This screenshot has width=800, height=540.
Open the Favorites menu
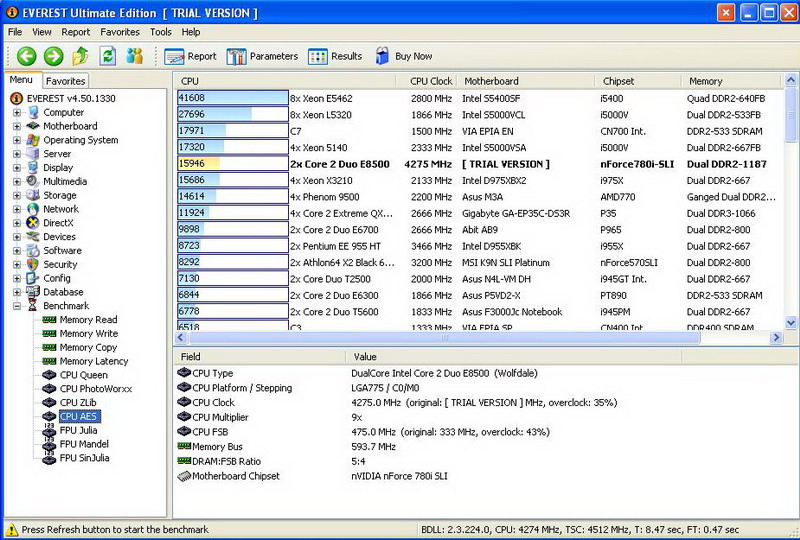[x=120, y=32]
